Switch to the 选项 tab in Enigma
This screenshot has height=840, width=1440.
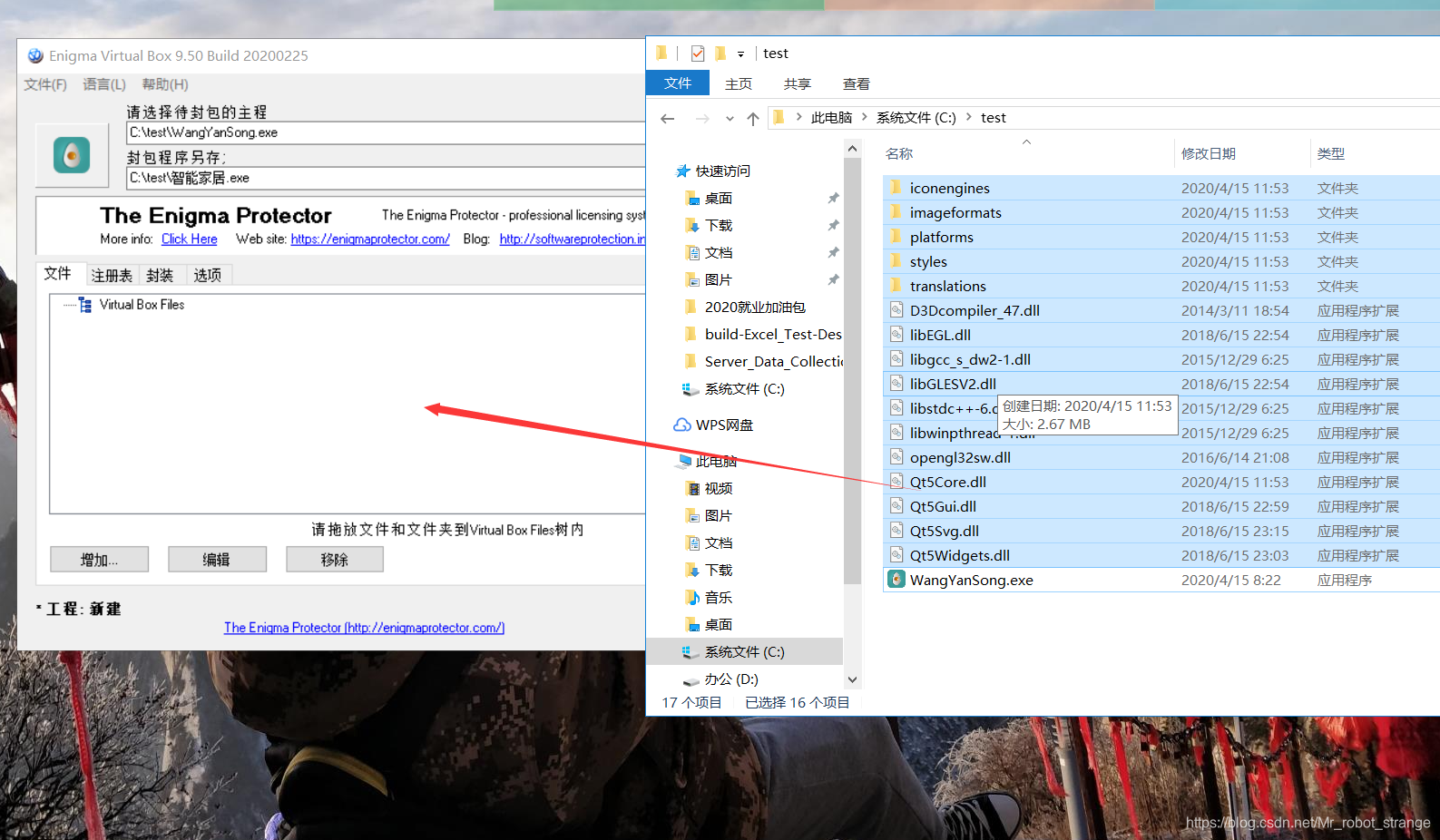pos(208,275)
